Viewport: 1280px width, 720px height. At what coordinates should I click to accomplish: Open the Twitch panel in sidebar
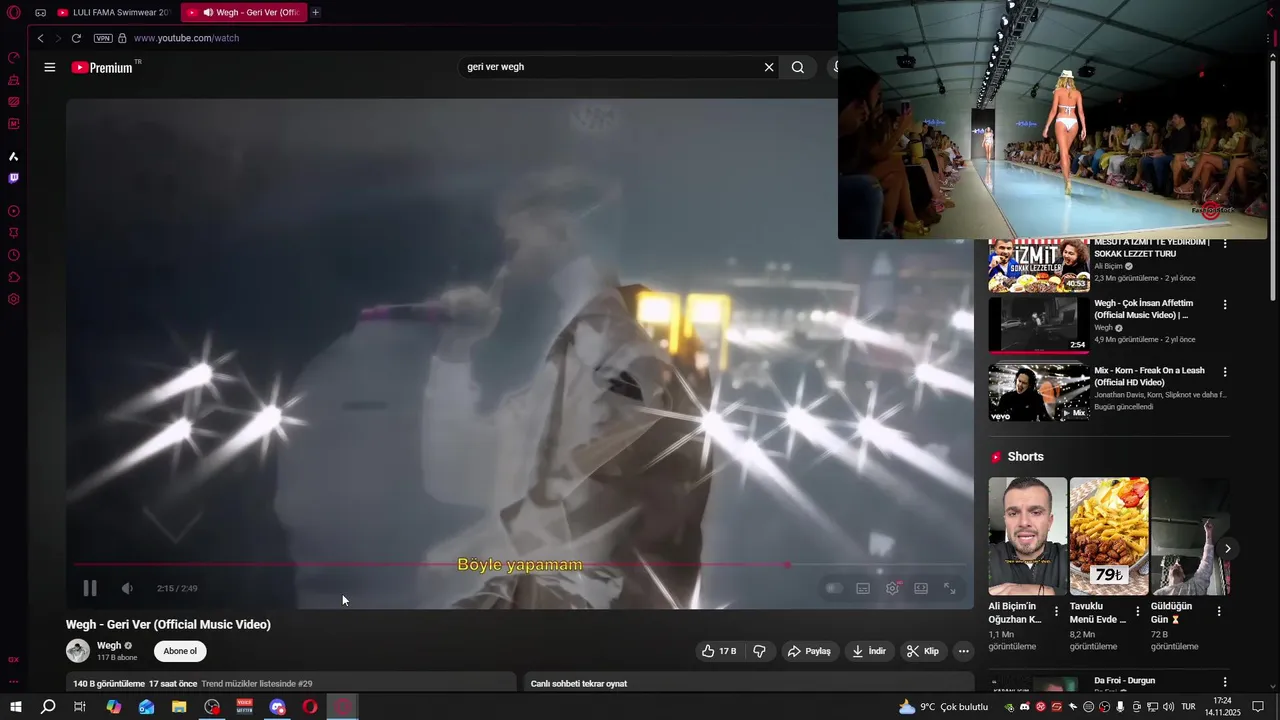coord(14,178)
